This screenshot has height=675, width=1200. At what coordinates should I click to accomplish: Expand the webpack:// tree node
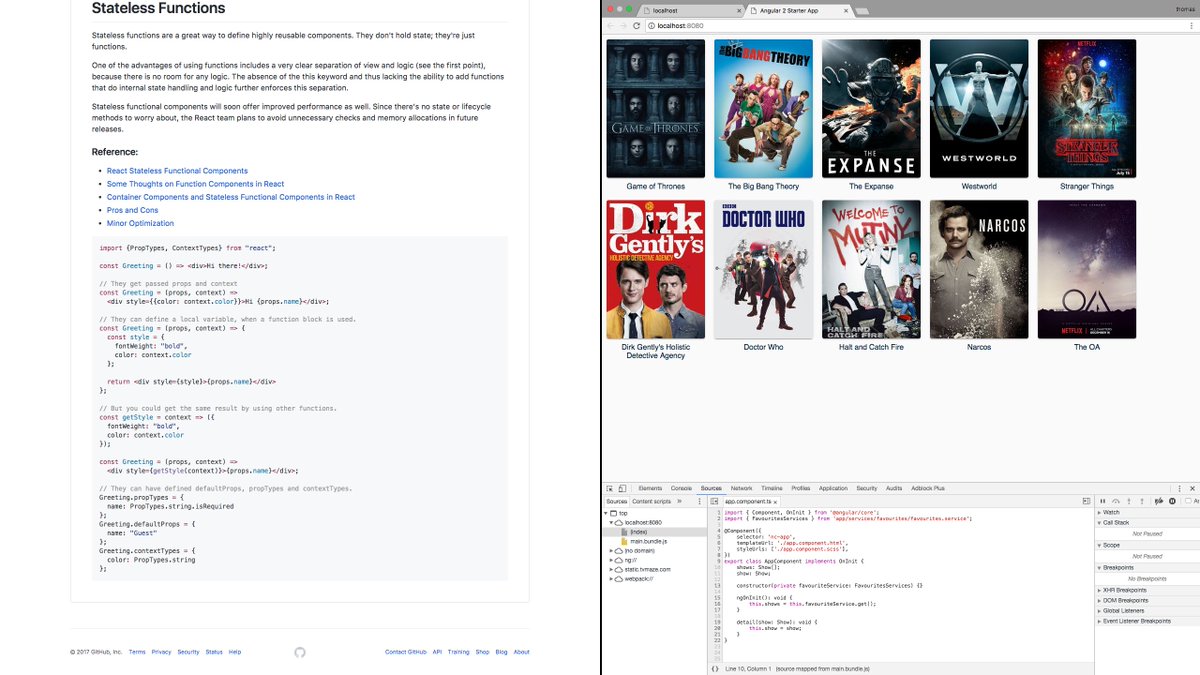click(x=612, y=579)
